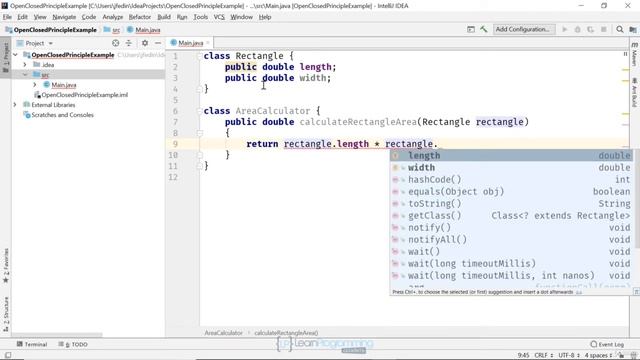Toggle the 1: Project side tool button
Image resolution: width=640 pixels, height=360 pixels.
[x=6, y=57]
